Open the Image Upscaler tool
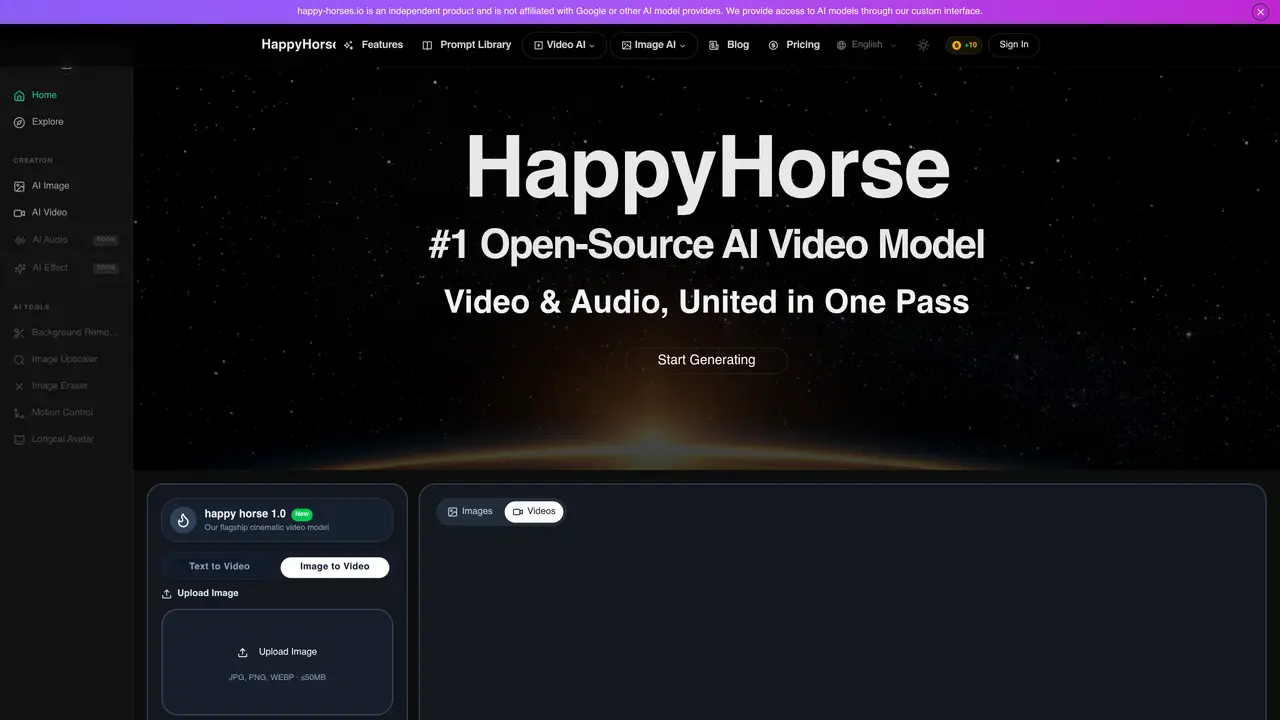Image resolution: width=1280 pixels, height=720 pixels. 66,359
